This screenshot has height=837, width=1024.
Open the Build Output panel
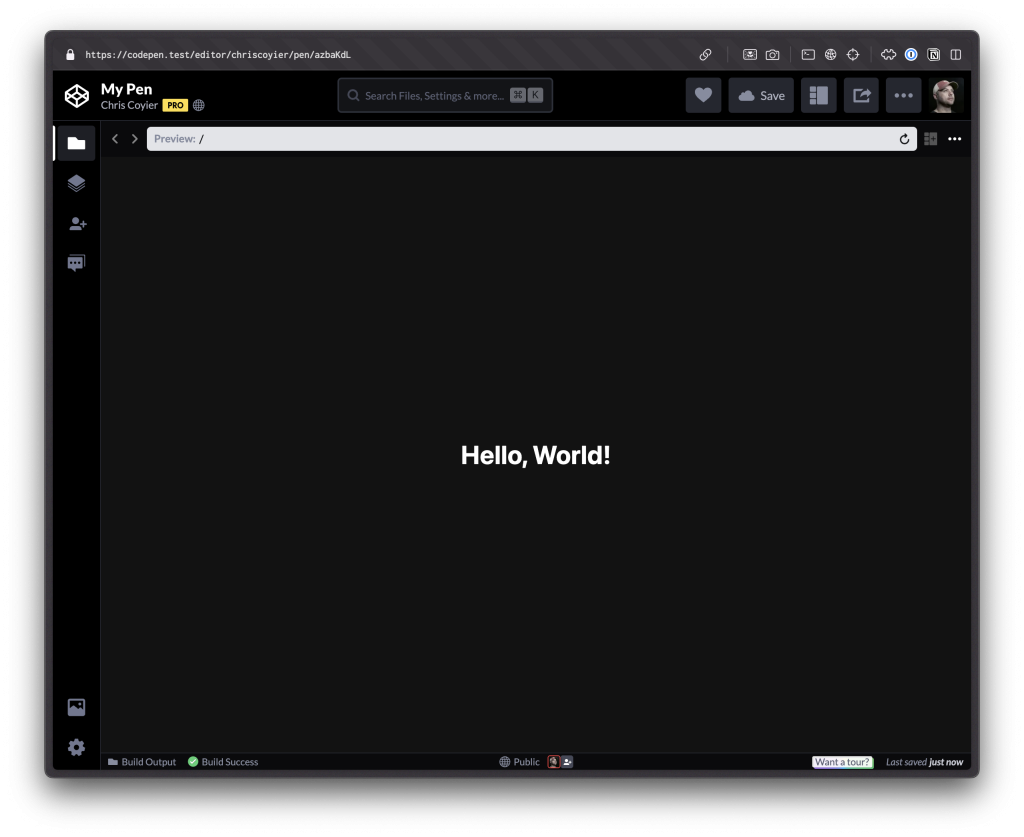[x=141, y=762]
